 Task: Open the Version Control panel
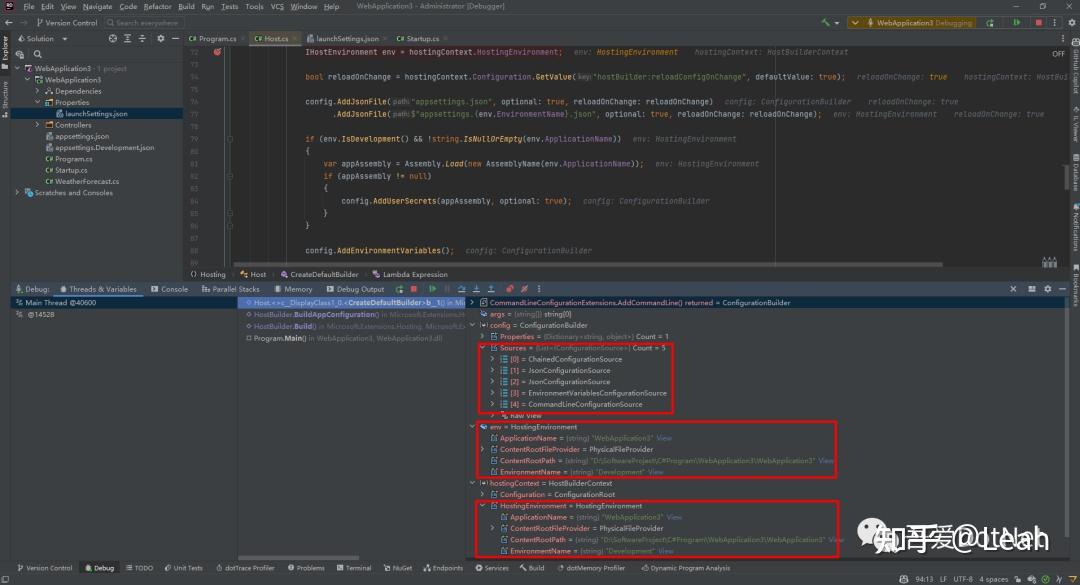click(47, 567)
